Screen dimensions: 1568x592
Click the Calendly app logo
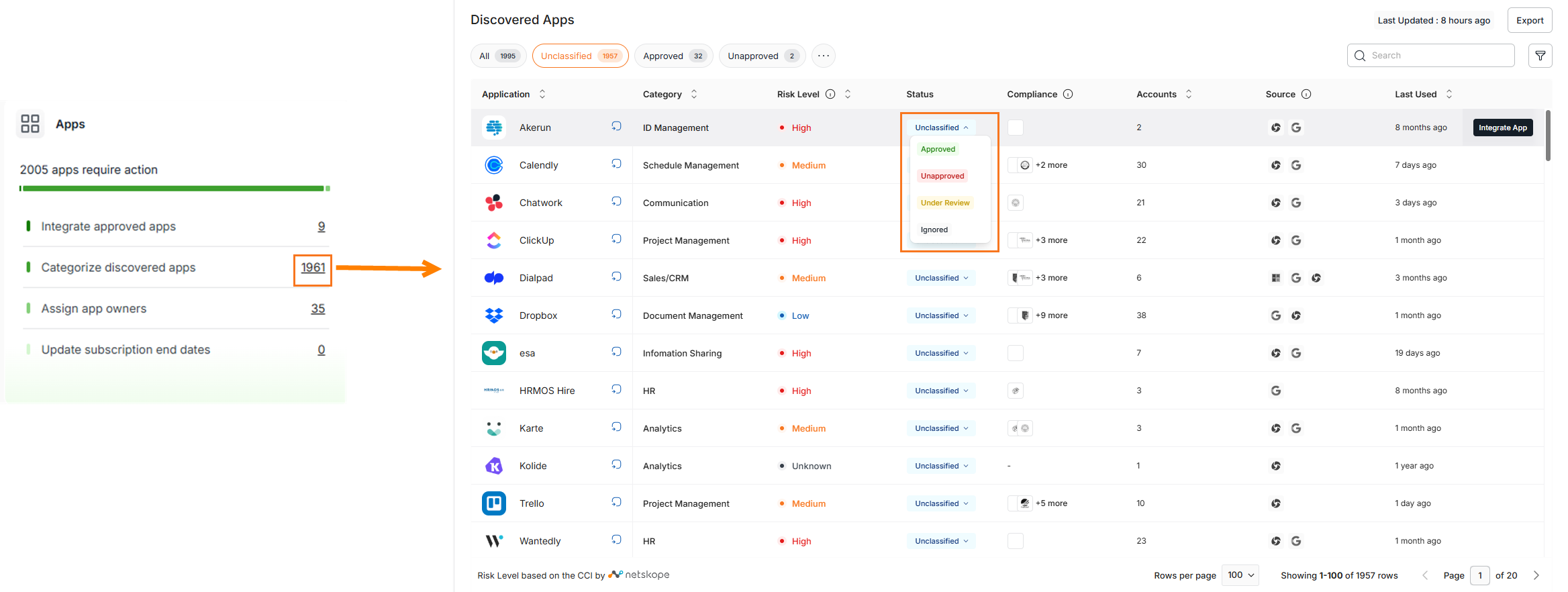[494, 164]
